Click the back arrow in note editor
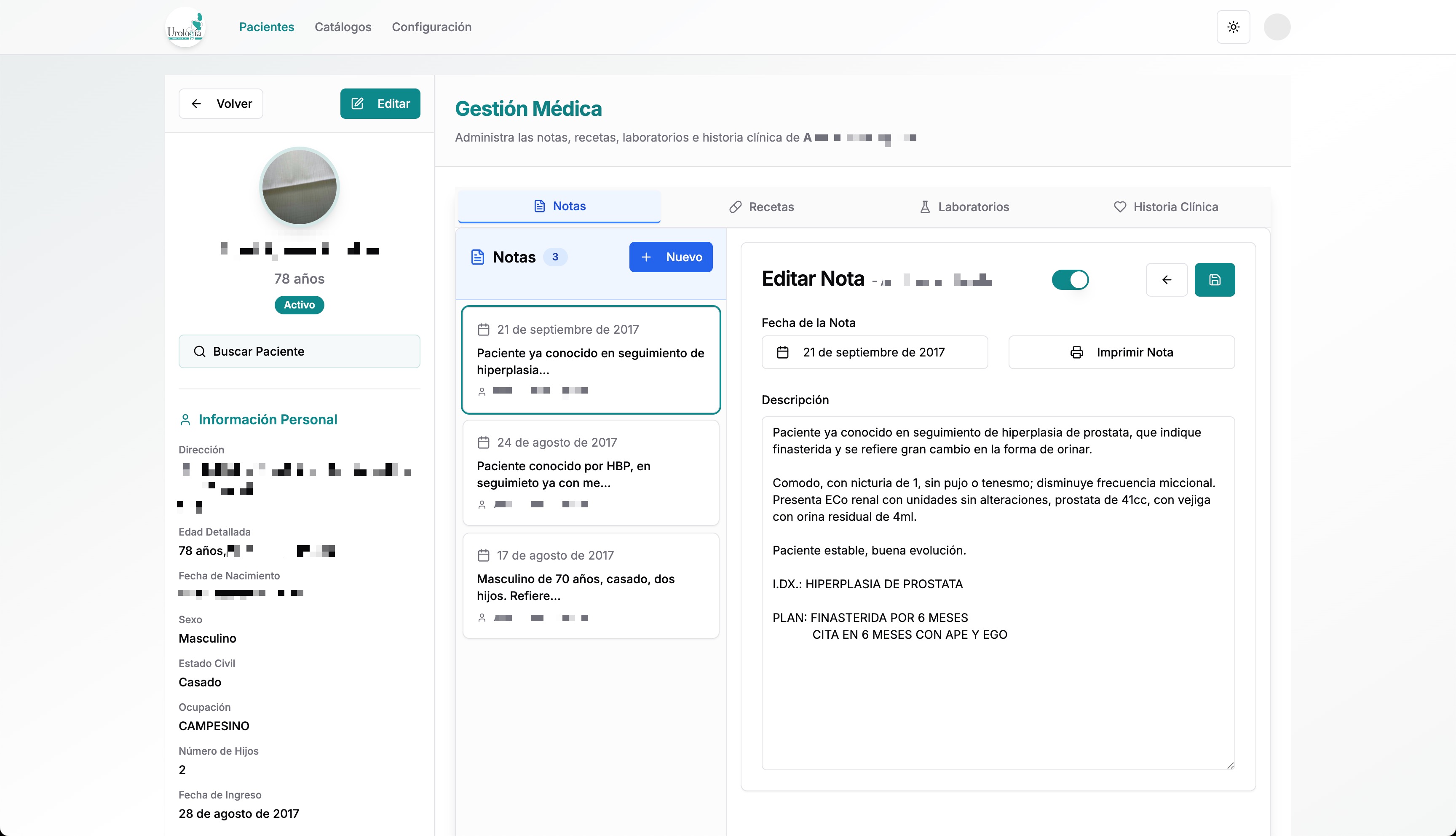Viewport: 1456px width, 836px height. point(1166,280)
